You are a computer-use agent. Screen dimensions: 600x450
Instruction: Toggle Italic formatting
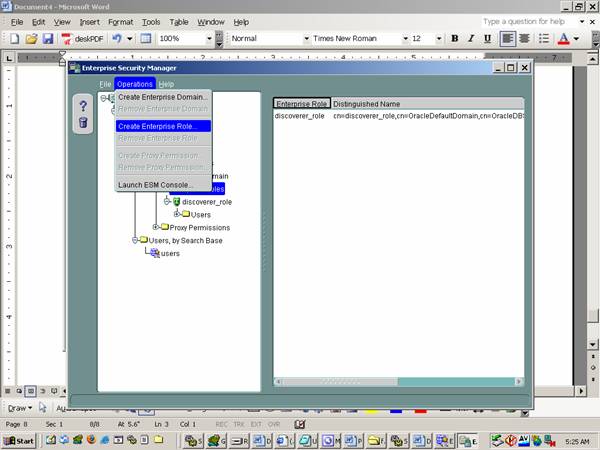coord(471,38)
